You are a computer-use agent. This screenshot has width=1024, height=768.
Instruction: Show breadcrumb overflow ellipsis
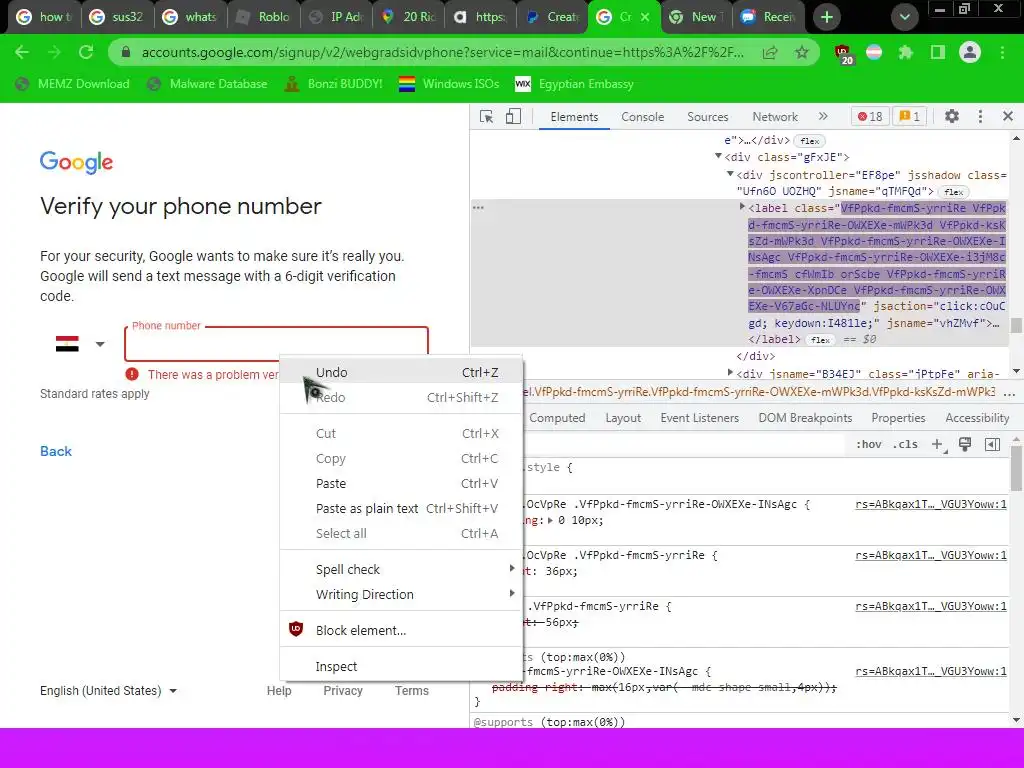pyautogui.click(x=1008, y=393)
